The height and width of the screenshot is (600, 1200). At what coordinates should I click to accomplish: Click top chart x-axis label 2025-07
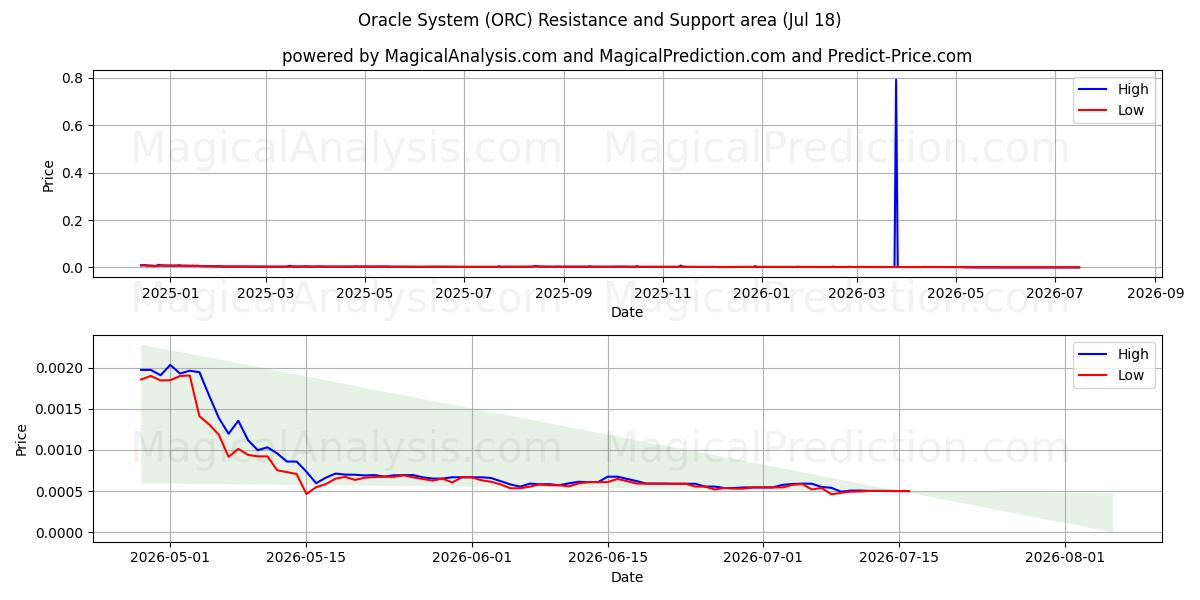[x=465, y=293]
